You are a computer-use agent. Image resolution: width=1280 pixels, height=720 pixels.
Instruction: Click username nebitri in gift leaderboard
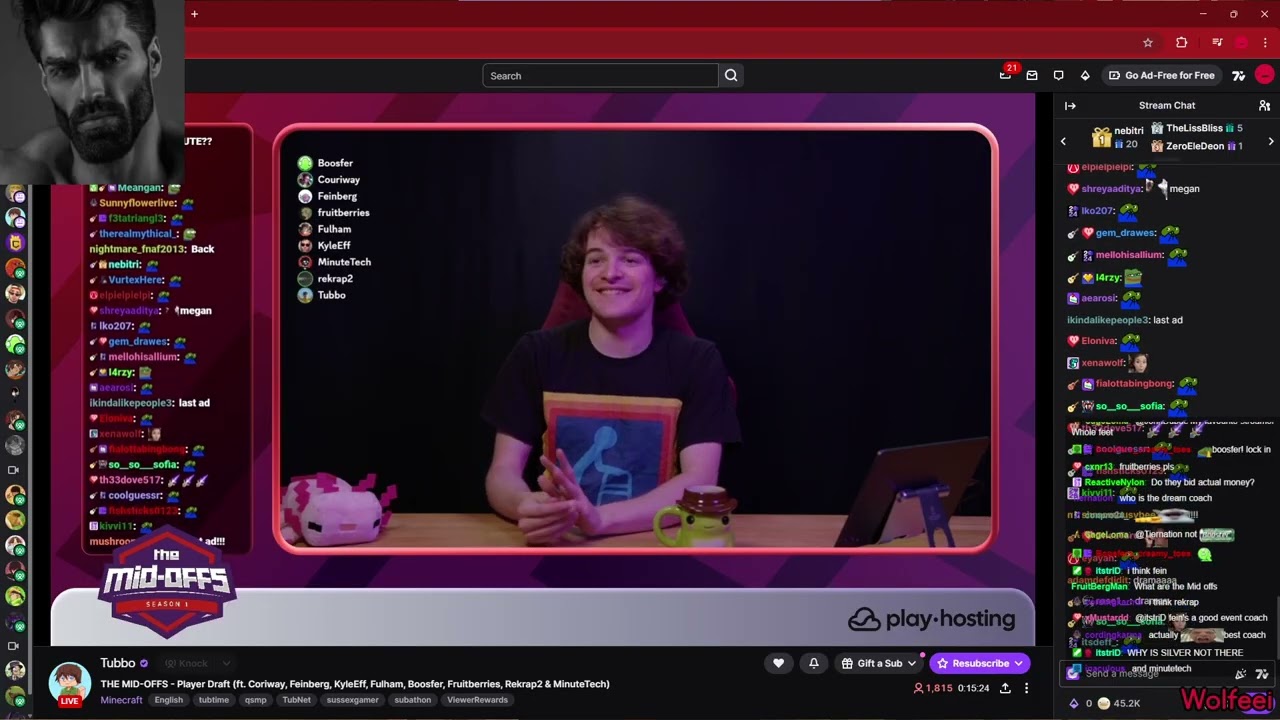pyautogui.click(x=1128, y=131)
